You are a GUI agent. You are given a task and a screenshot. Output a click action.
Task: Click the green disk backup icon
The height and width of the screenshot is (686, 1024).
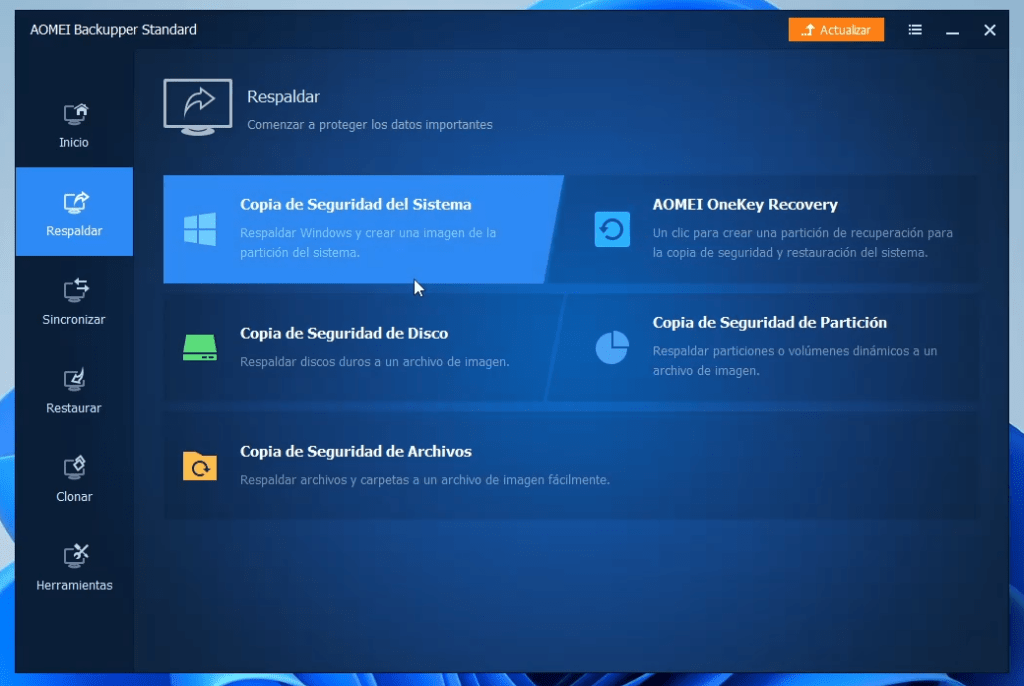pyautogui.click(x=200, y=347)
